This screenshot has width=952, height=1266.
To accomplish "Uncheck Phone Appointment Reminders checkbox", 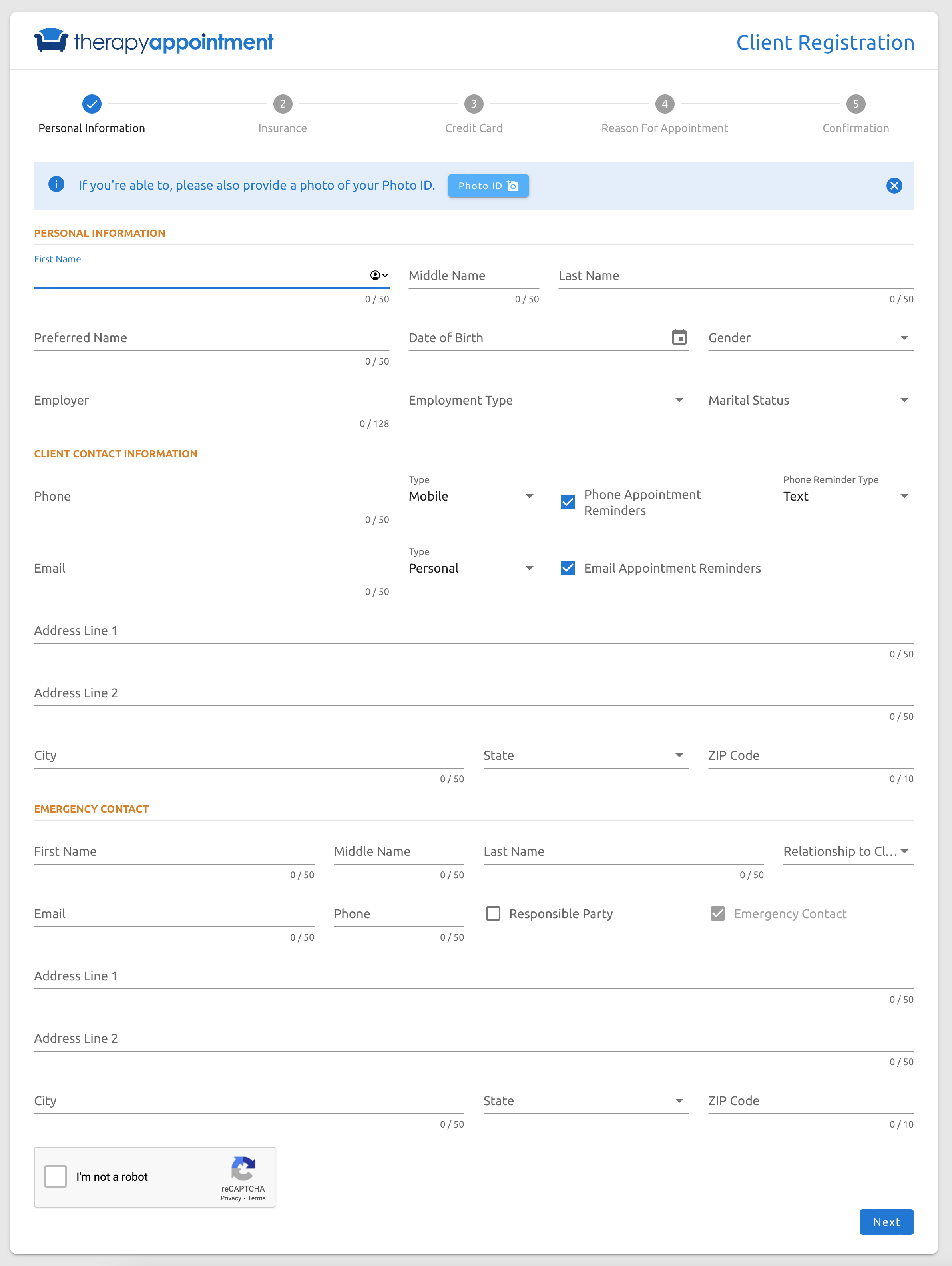I will 568,502.
